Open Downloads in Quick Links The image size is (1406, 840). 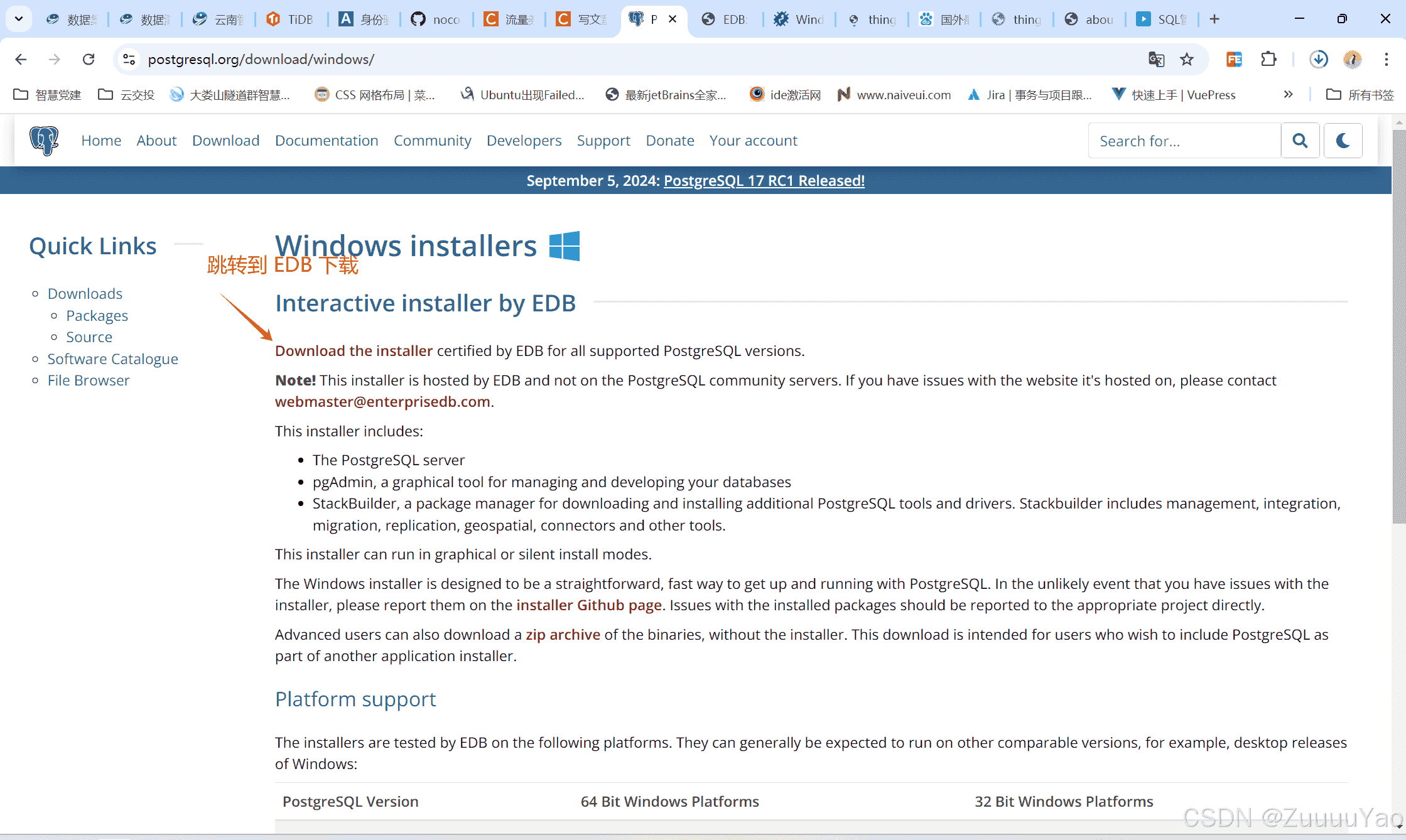[x=85, y=293]
